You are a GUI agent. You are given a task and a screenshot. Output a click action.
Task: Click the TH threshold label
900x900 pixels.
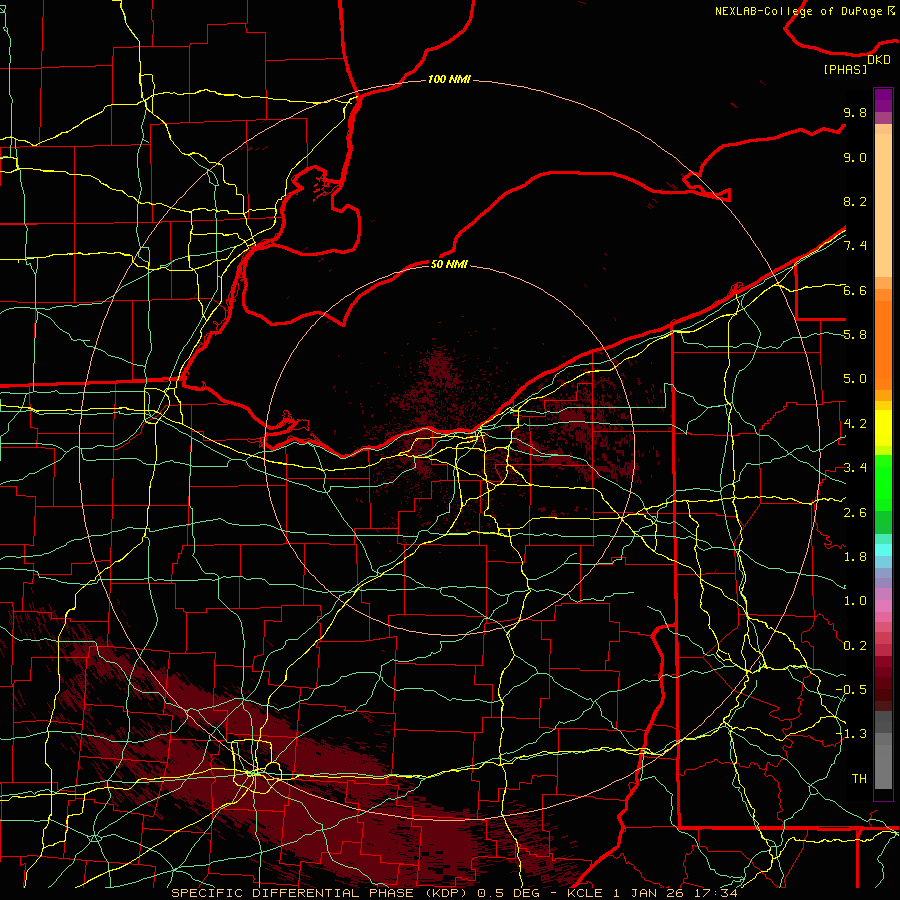click(x=859, y=779)
